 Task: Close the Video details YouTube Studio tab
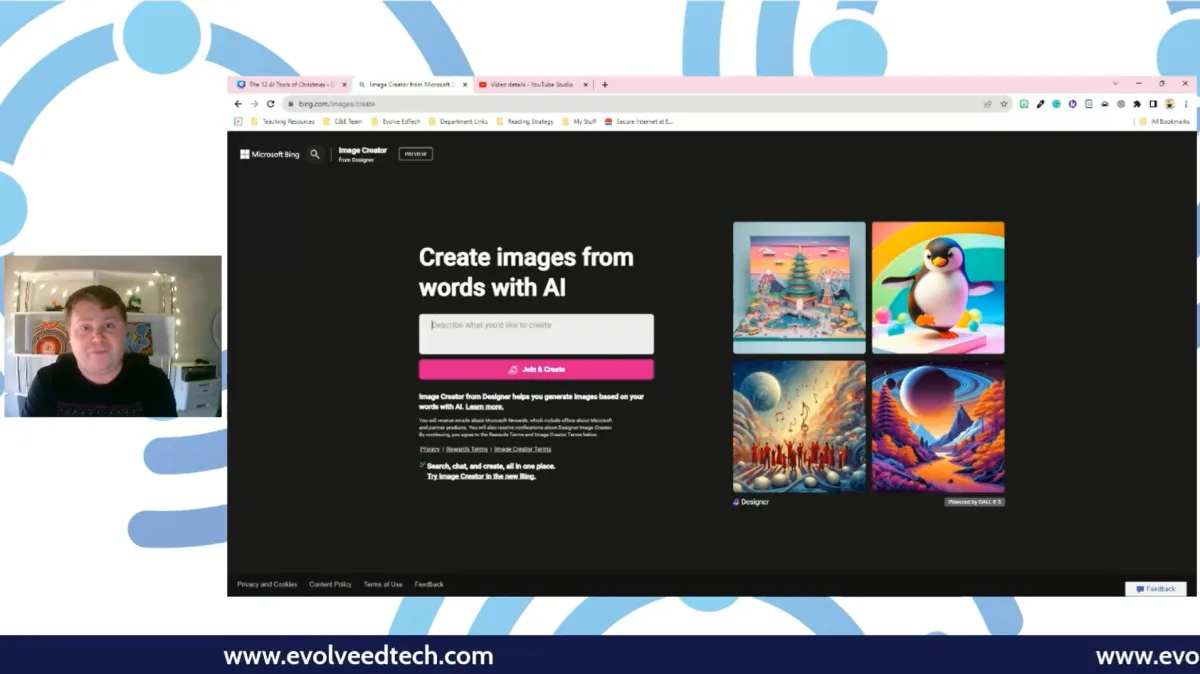point(586,85)
